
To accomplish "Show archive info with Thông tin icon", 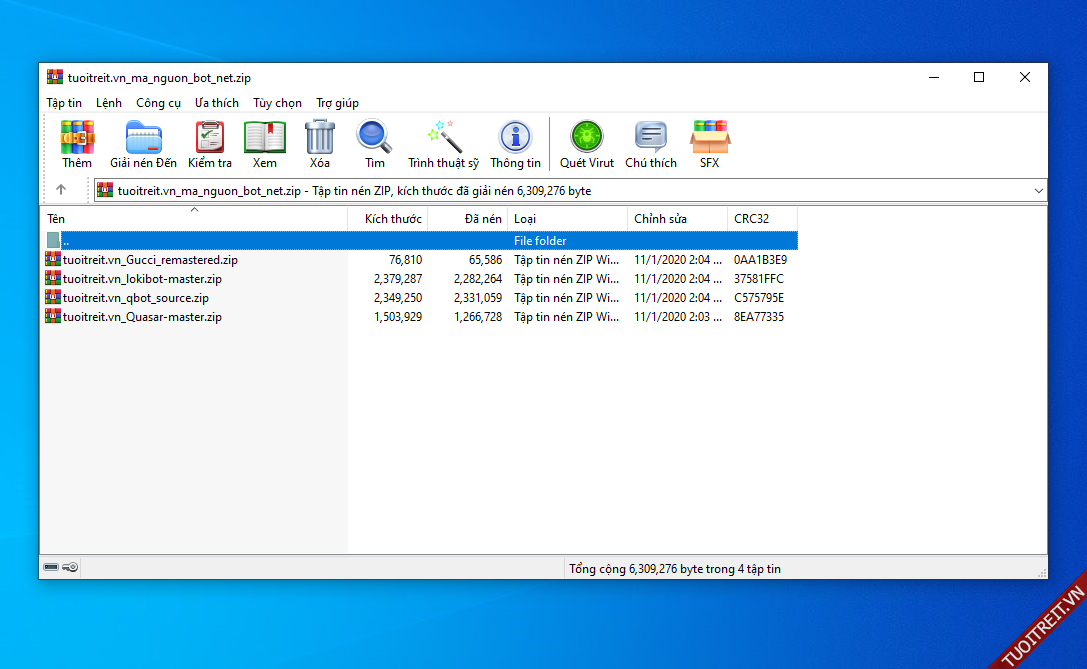I will pyautogui.click(x=515, y=144).
